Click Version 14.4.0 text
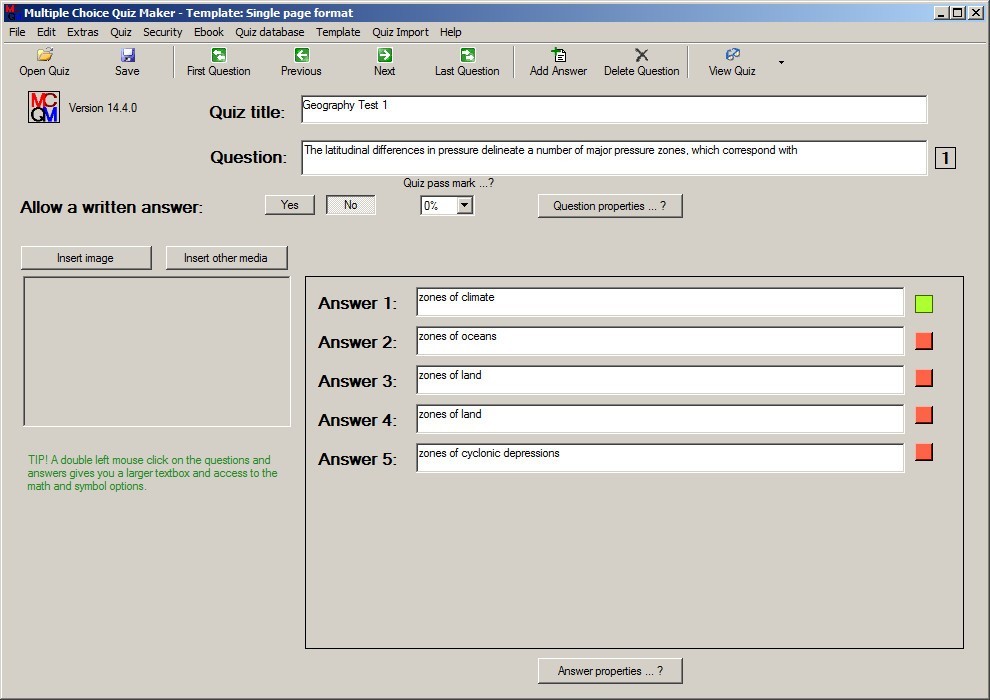 click(x=103, y=108)
